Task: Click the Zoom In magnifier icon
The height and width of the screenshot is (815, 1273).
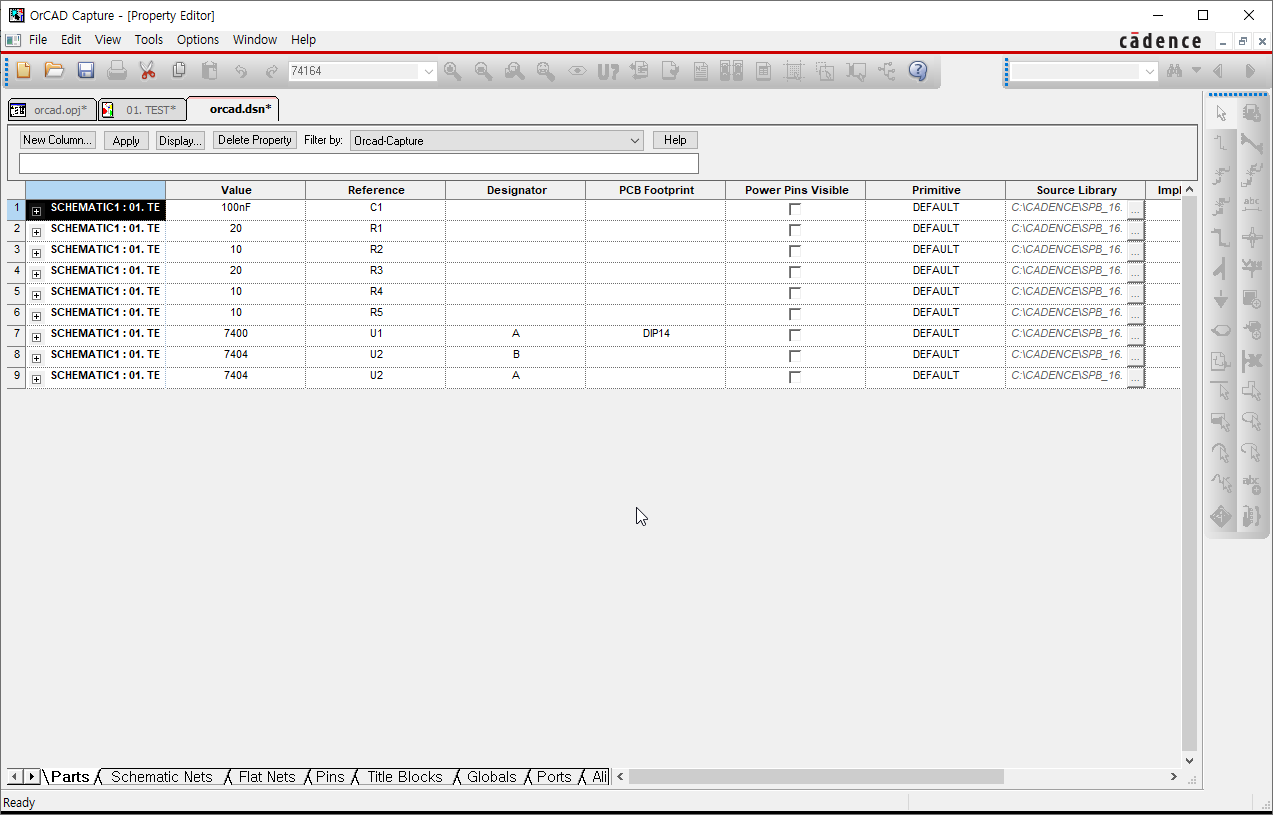Action: [453, 71]
